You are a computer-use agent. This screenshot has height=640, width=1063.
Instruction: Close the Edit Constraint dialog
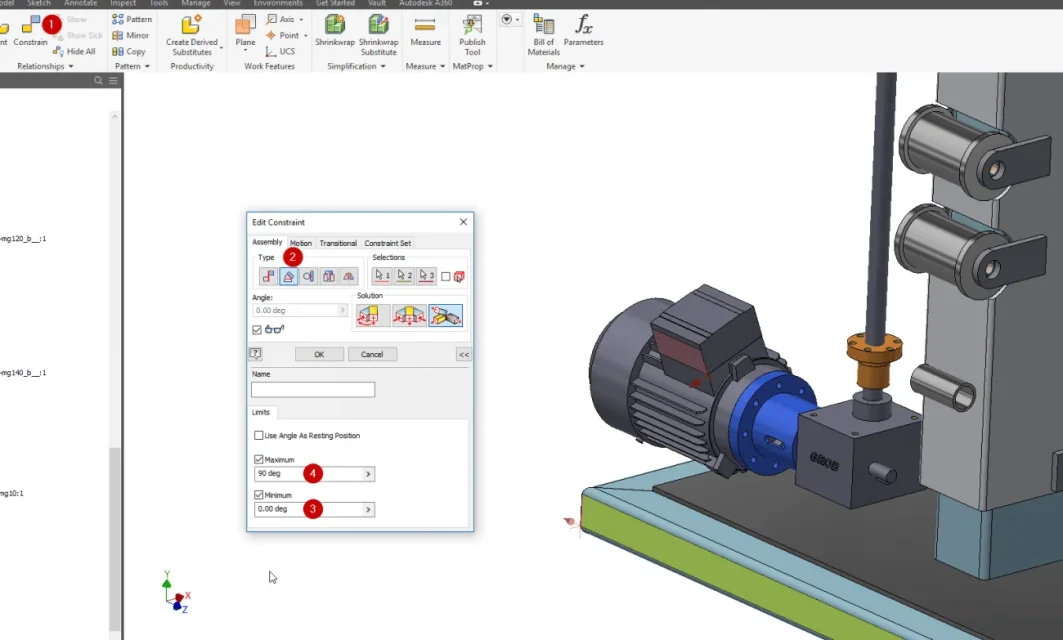tap(463, 222)
